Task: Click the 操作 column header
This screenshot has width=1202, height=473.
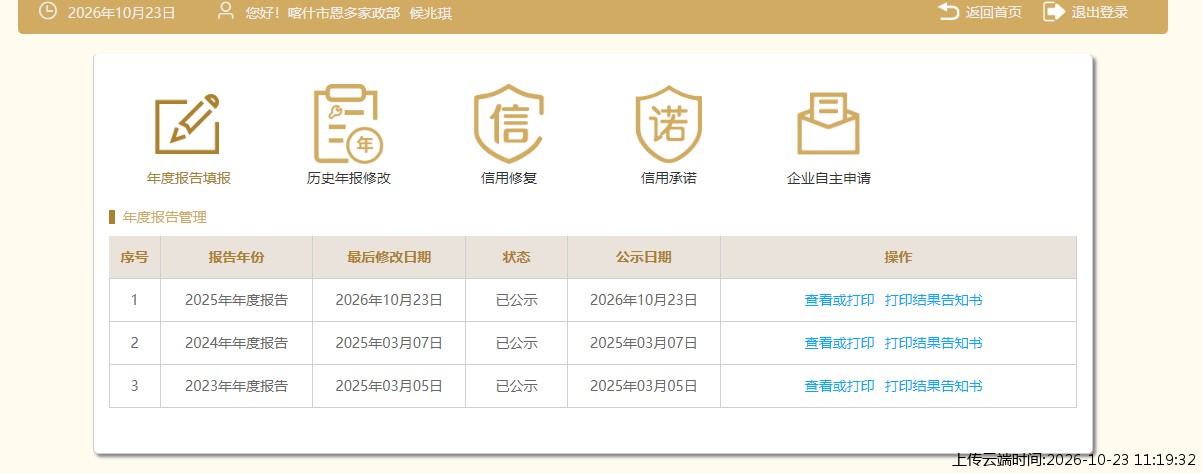Action: tap(898, 257)
